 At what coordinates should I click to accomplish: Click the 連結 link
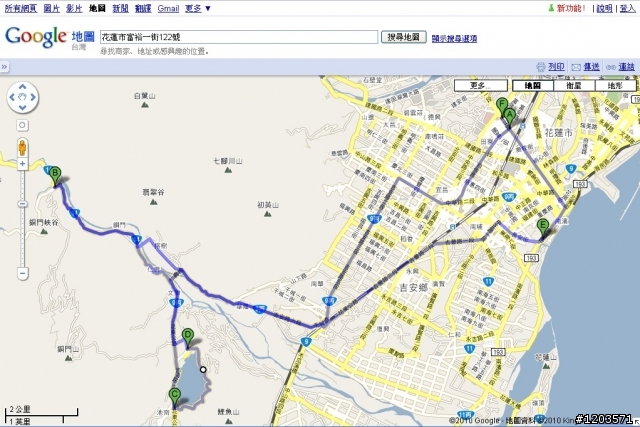pyautogui.click(x=626, y=67)
